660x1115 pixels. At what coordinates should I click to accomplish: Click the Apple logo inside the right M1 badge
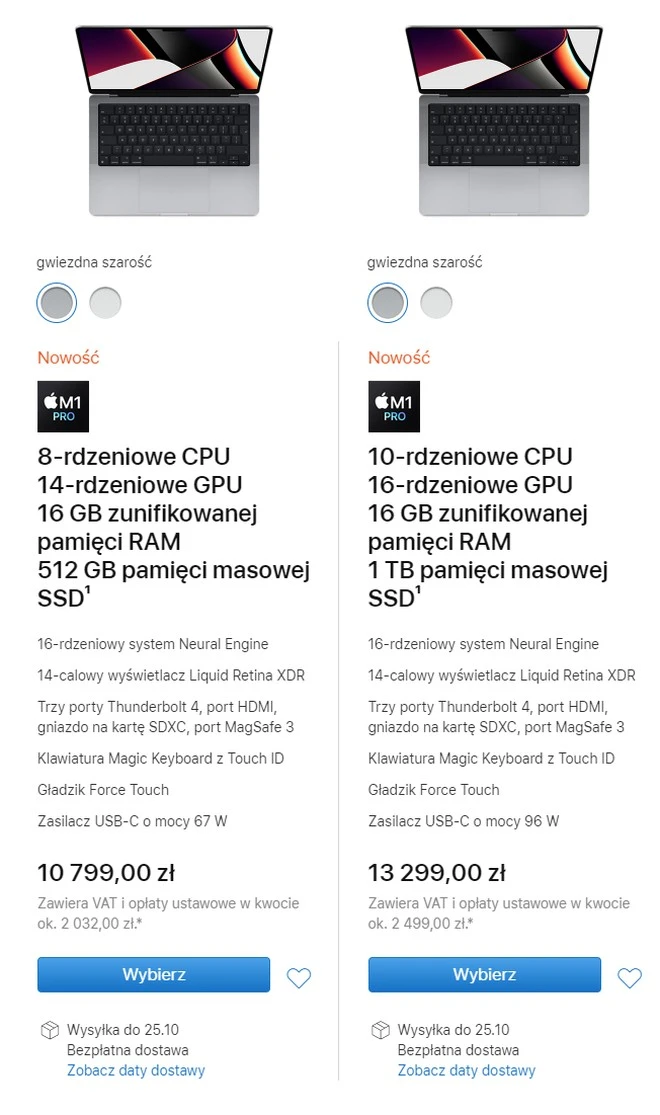tap(380, 399)
